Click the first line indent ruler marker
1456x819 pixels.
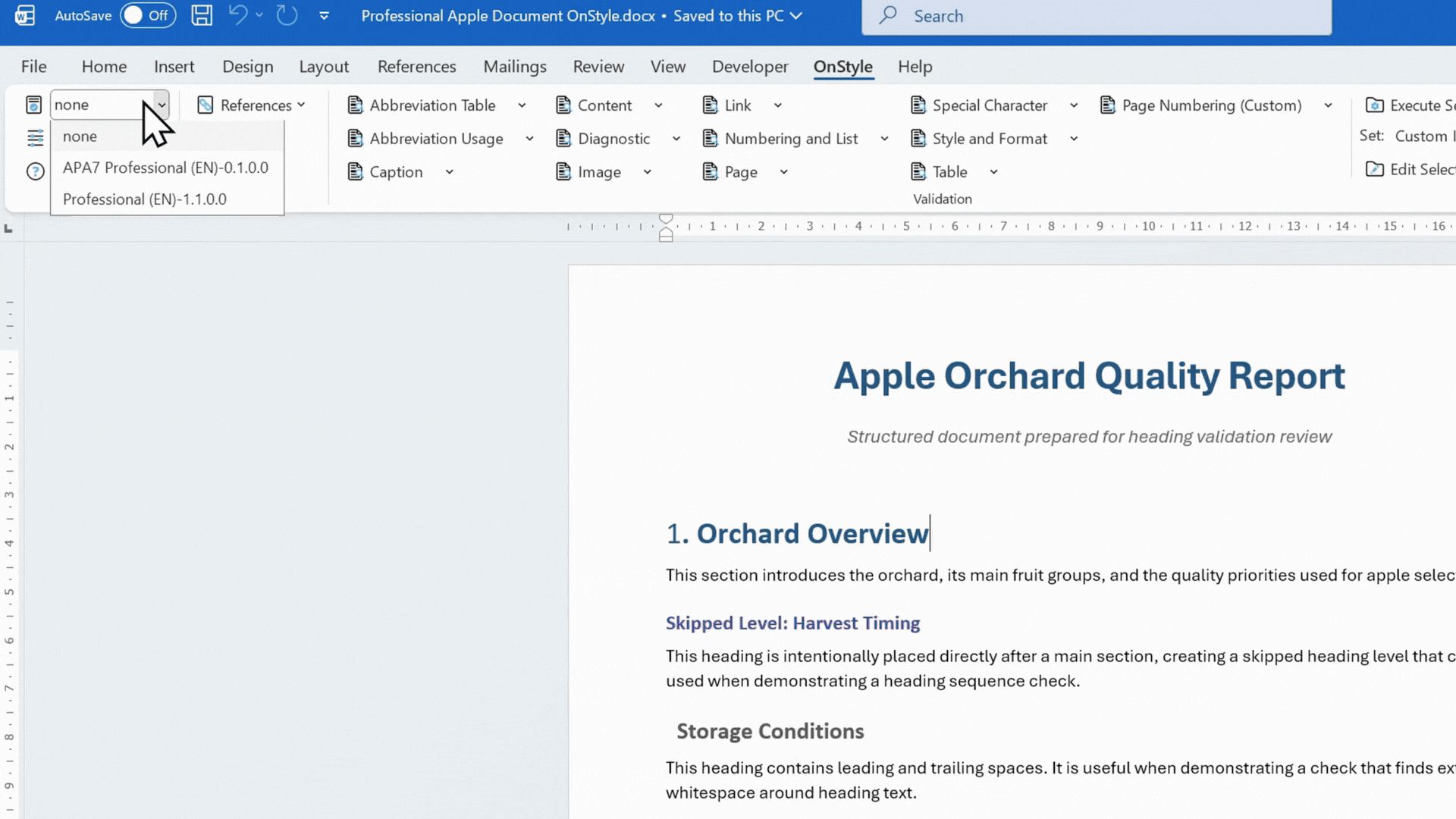(x=666, y=218)
